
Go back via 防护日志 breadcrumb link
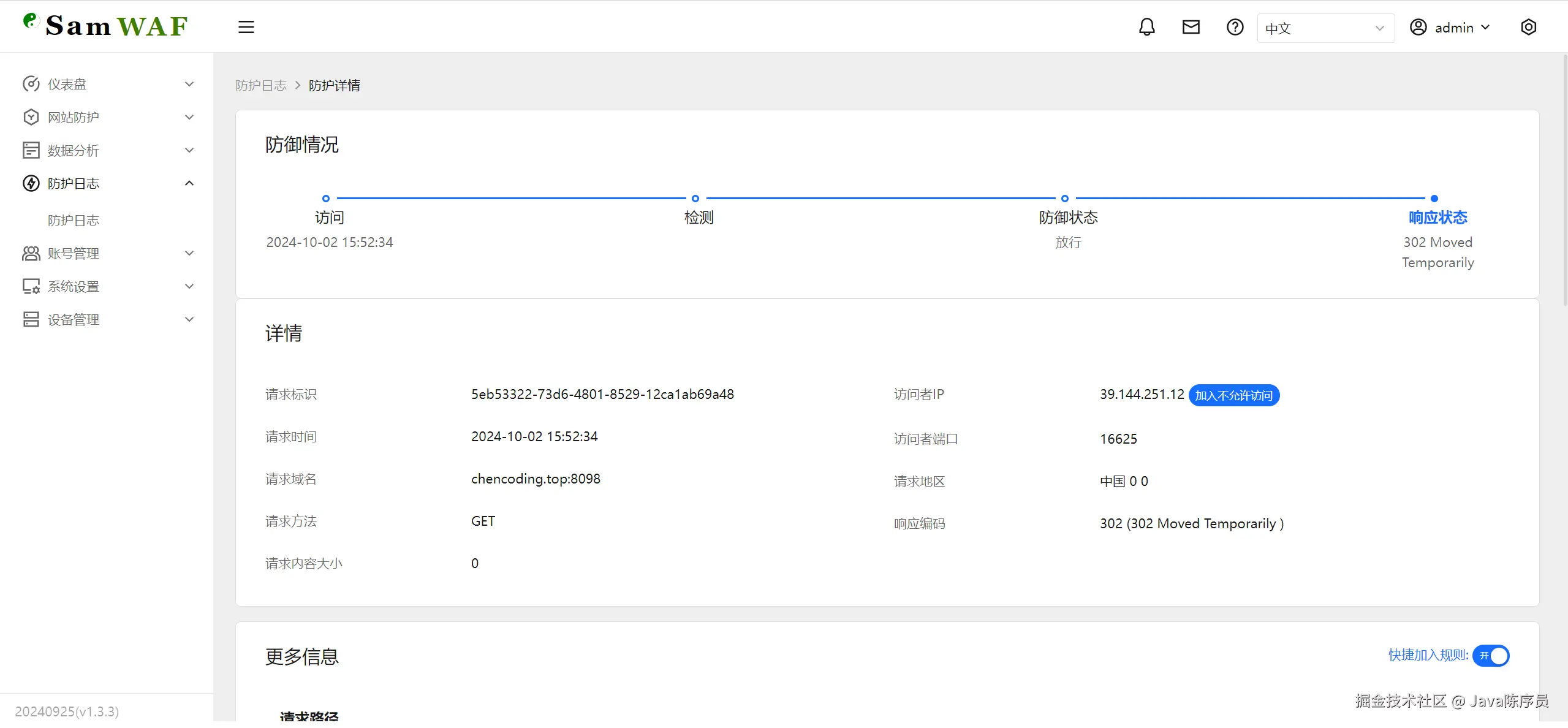coord(261,85)
